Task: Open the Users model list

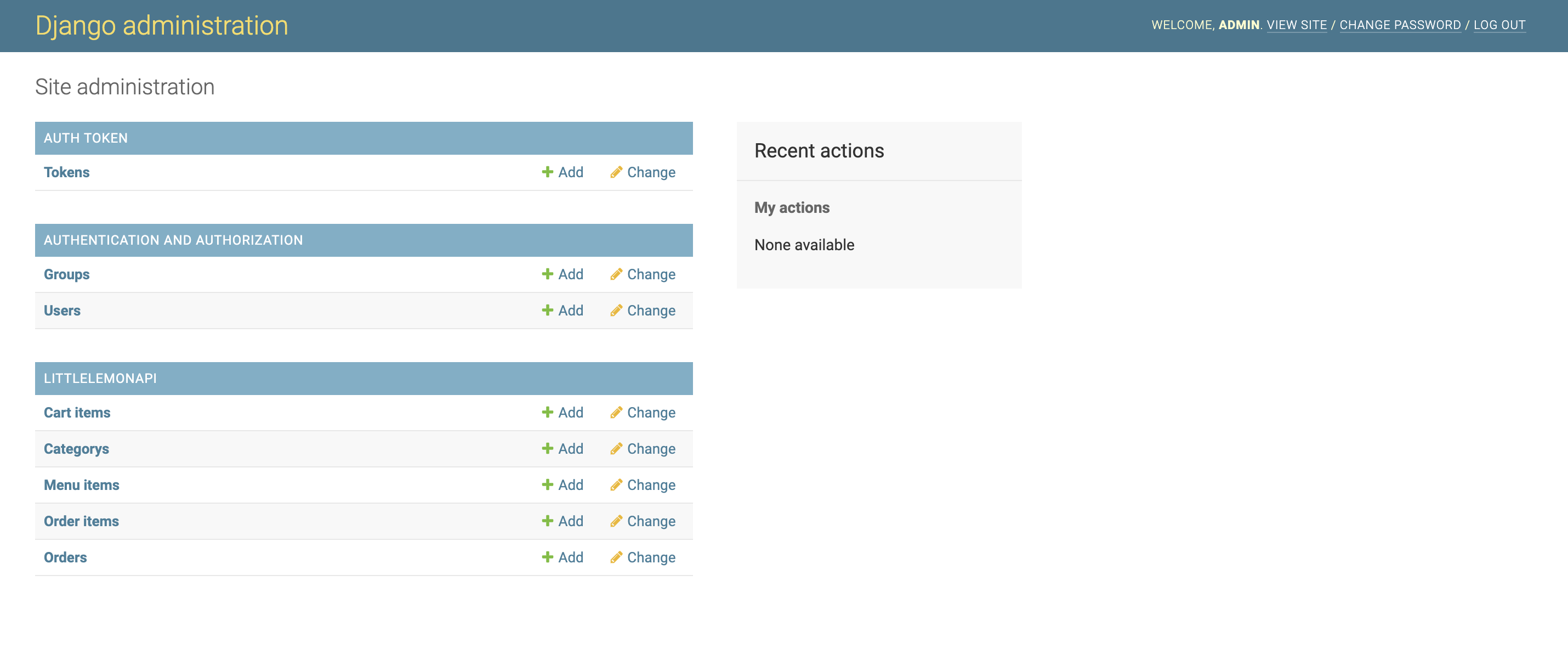Action: click(x=62, y=311)
